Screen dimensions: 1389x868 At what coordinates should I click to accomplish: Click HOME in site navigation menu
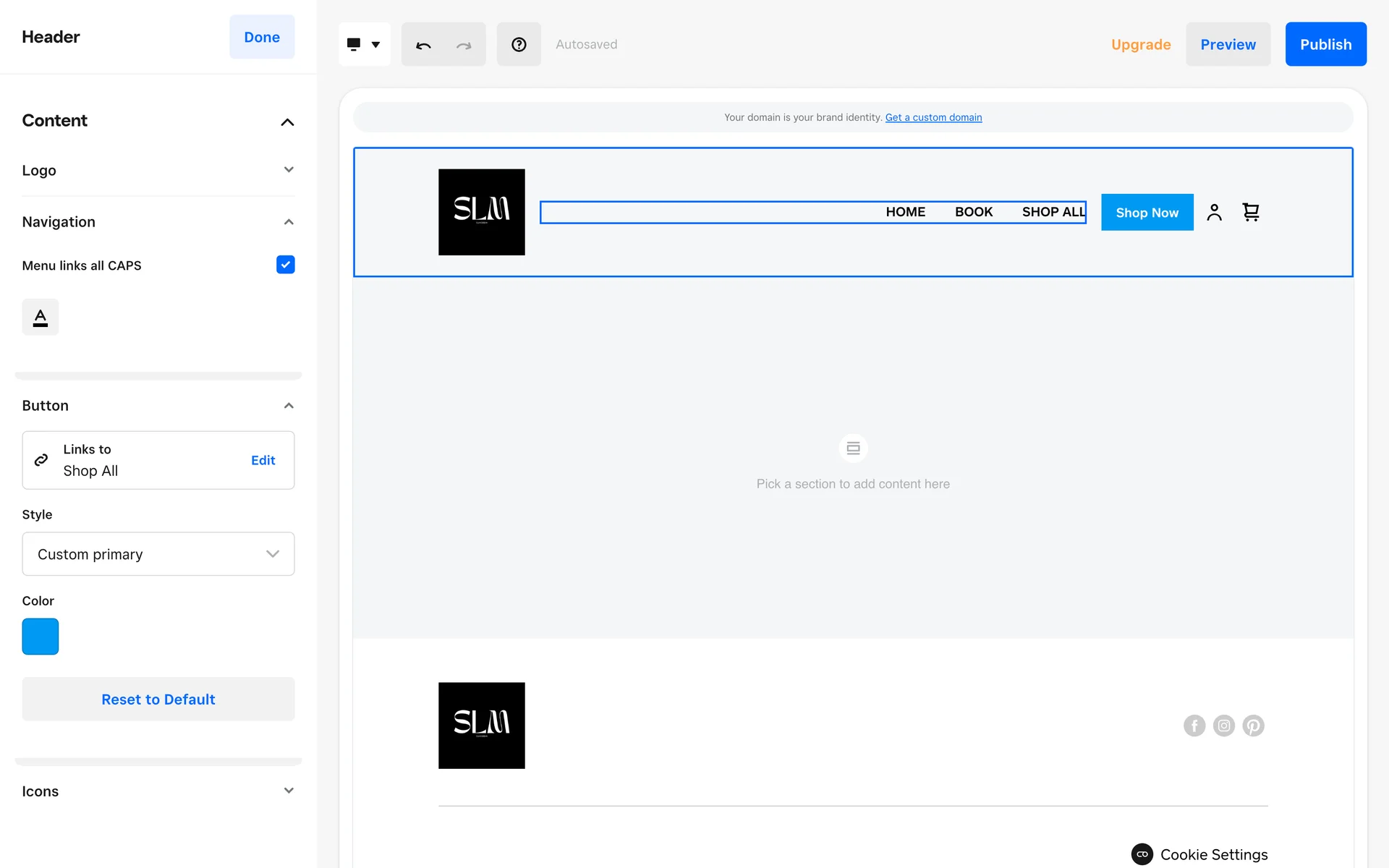point(905,212)
